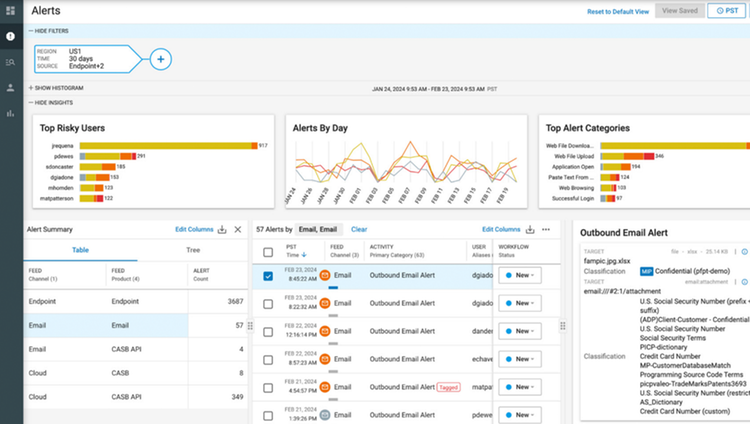Close the Alert Summary panel
This screenshot has width=750, height=424.
pos(238,230)
